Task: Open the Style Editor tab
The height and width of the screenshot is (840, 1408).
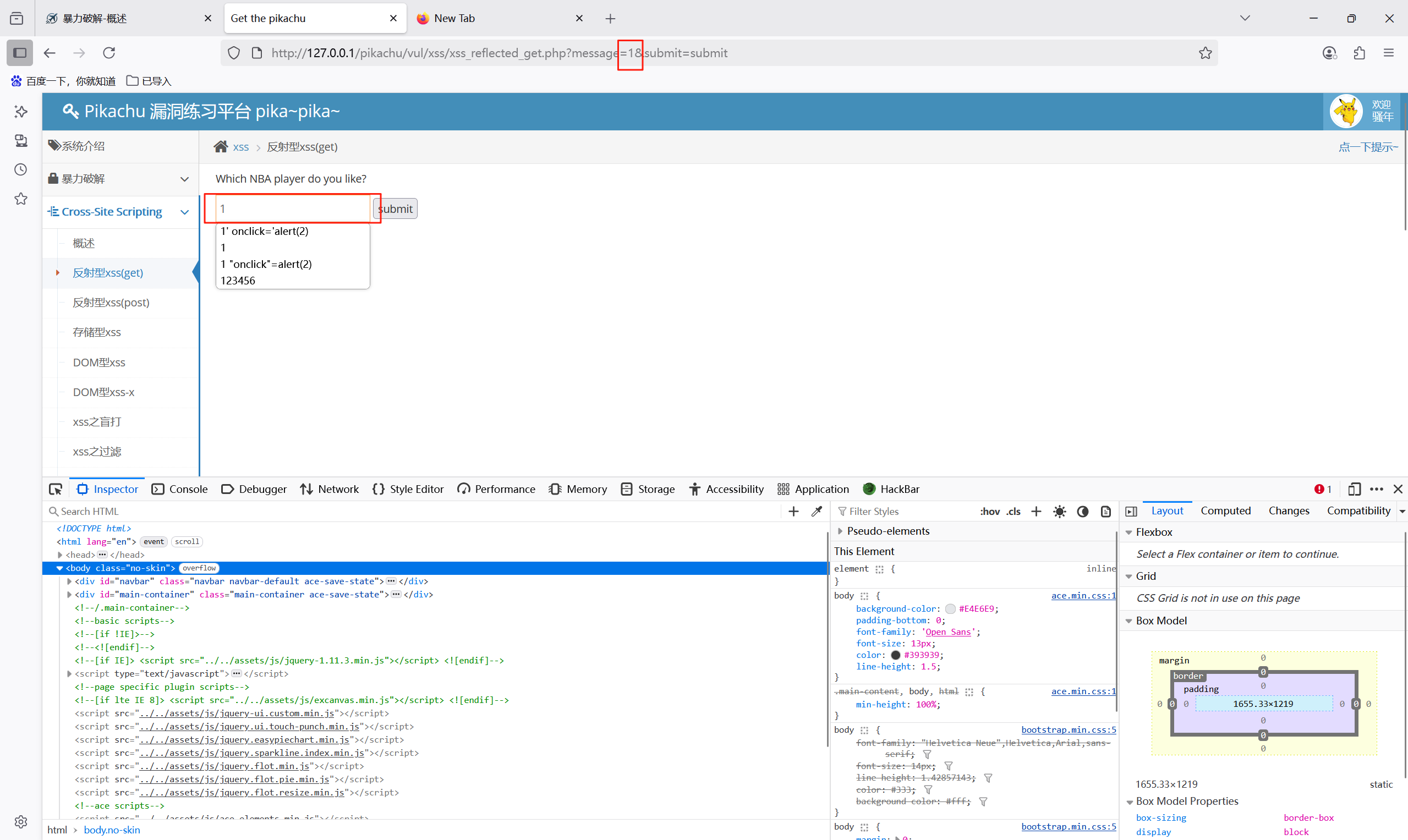Action: point(408,489)
